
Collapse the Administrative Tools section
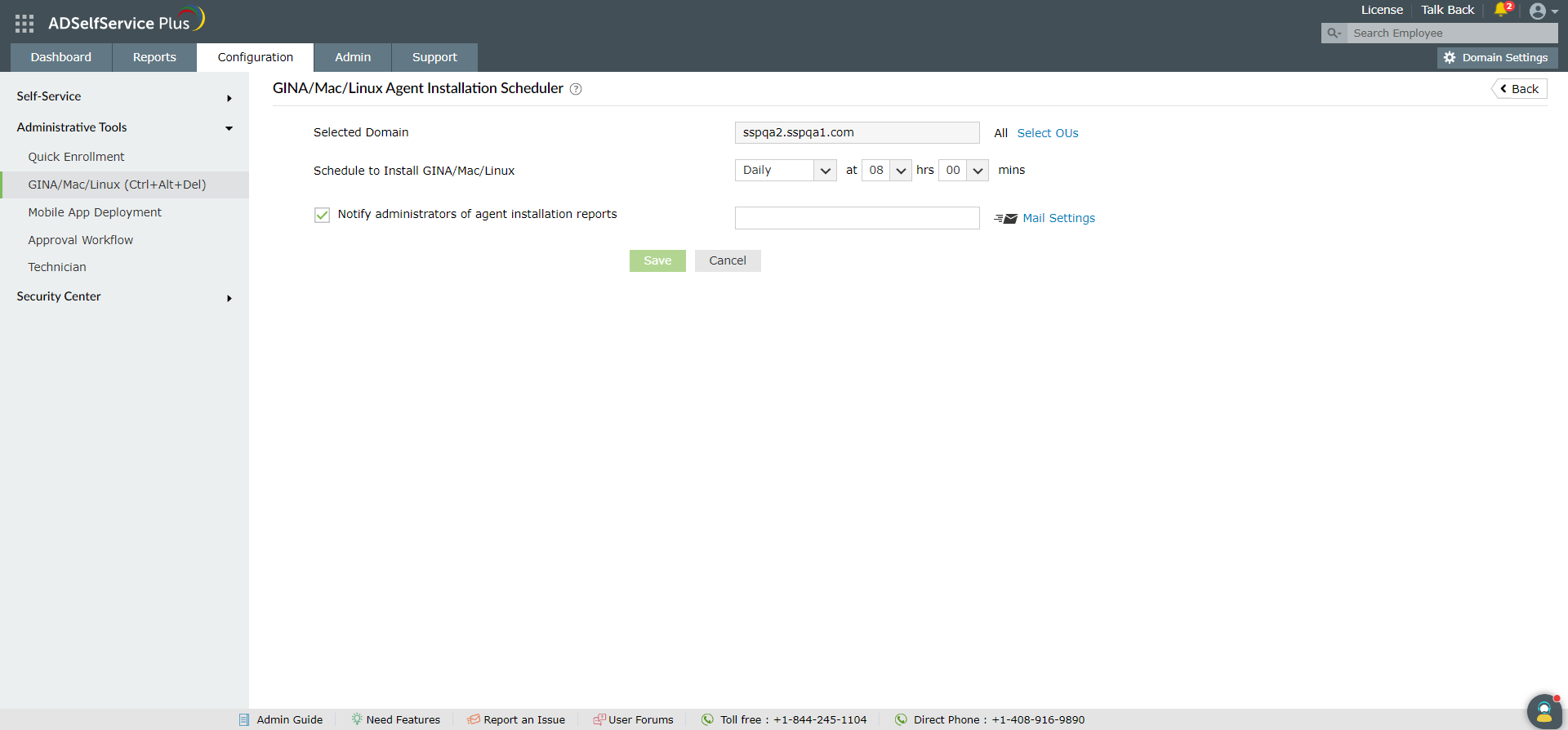tap(124, 127)
